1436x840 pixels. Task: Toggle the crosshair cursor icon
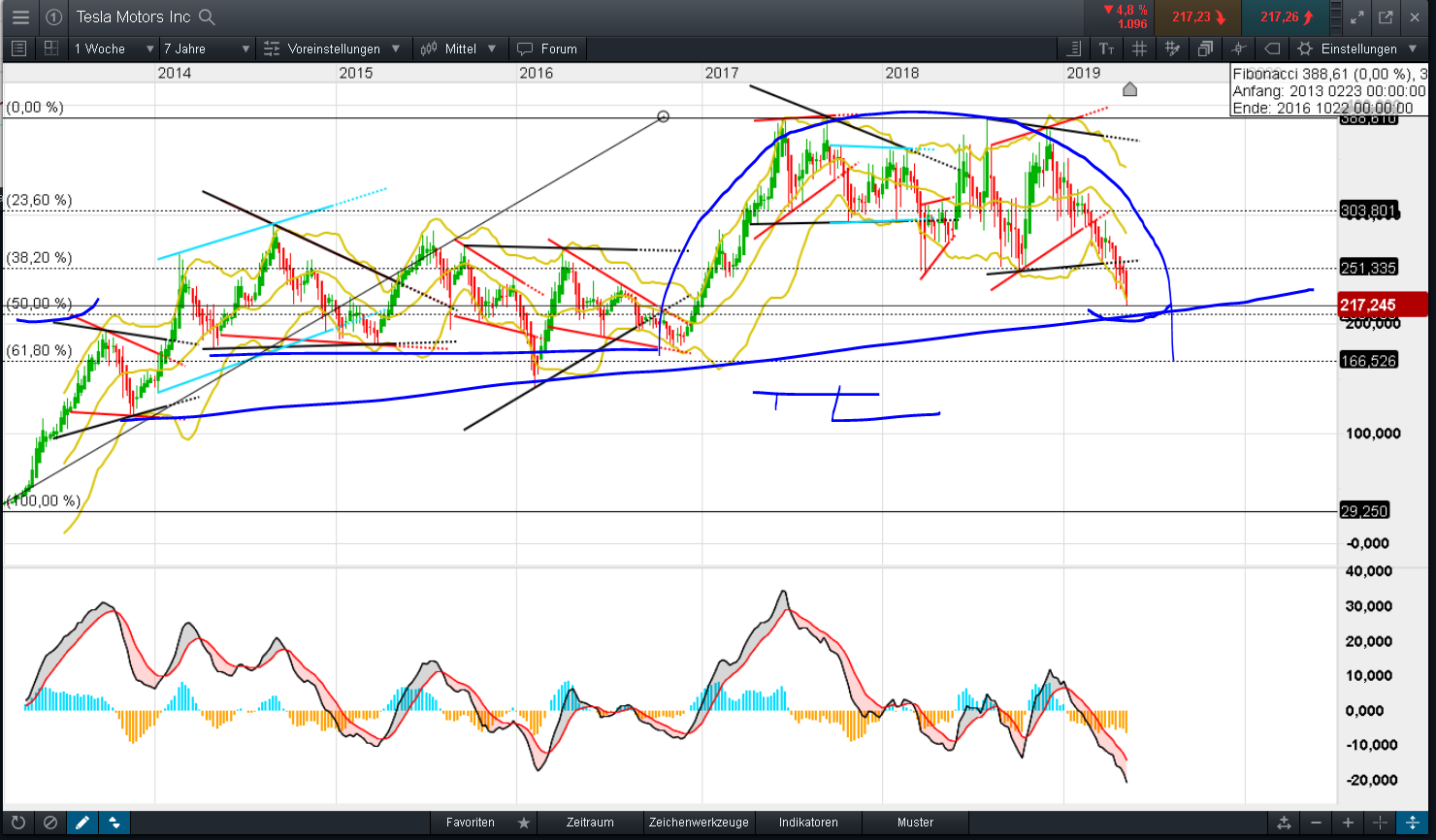(1238, 48)
